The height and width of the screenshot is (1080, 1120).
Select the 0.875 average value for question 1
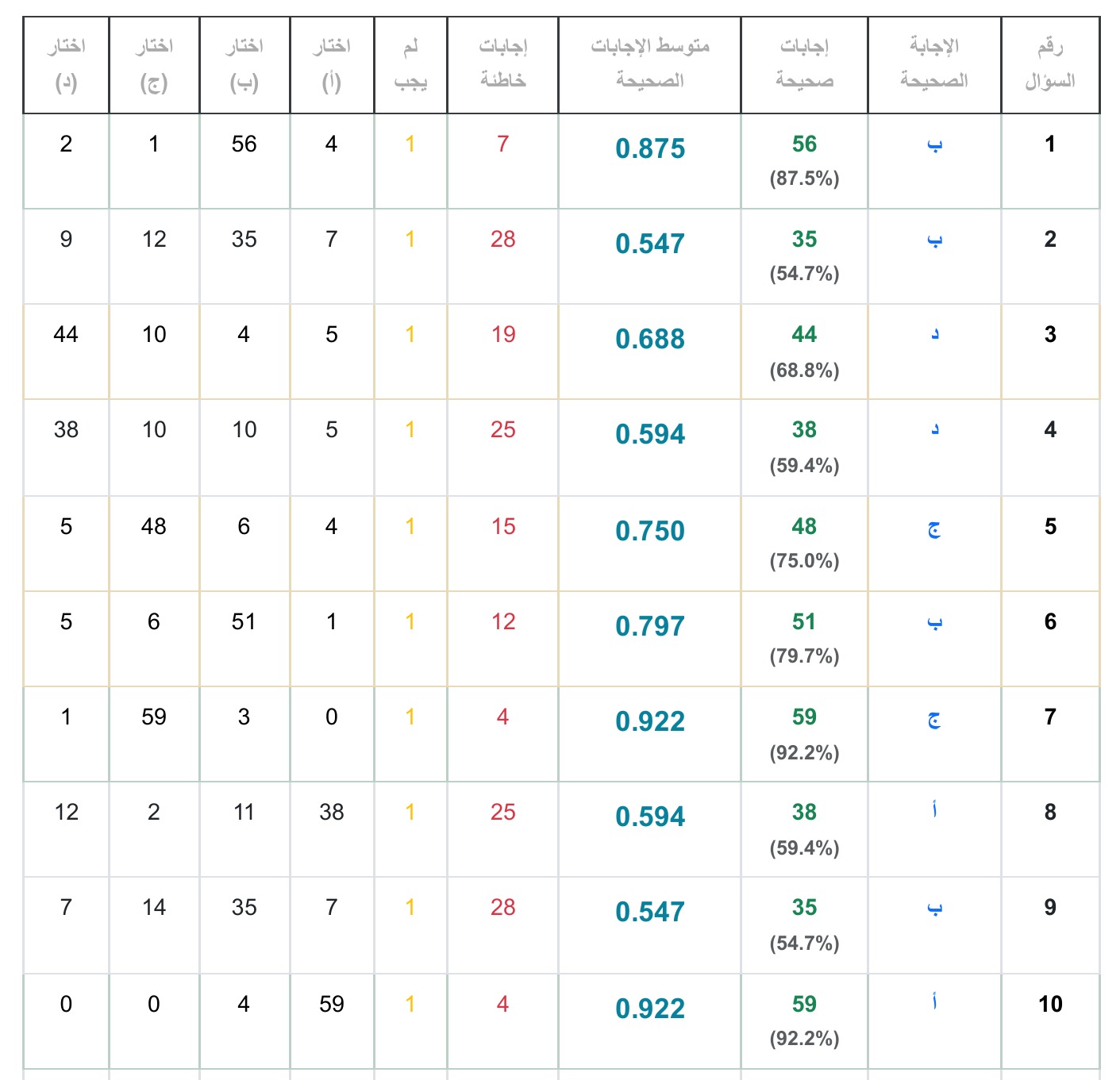(x=649, y=148)
